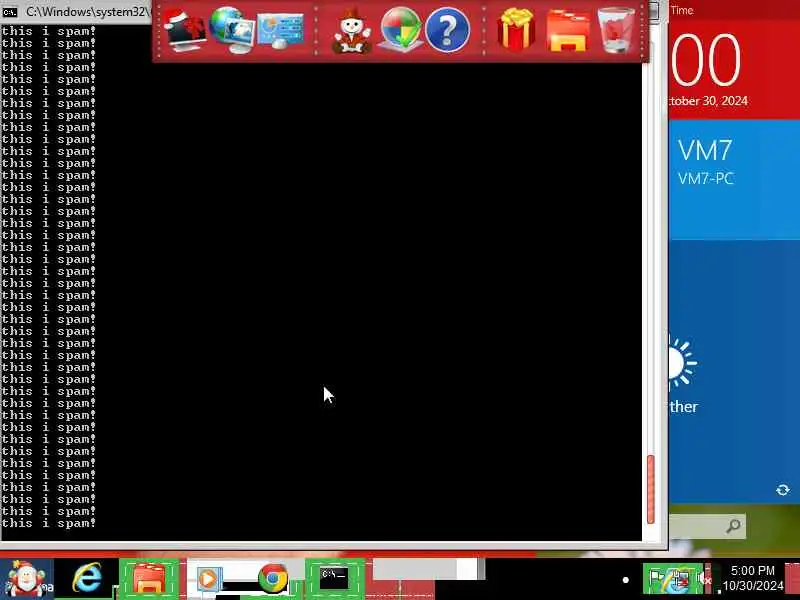Open the Action Center flag in the tray
Image resolution: width=800 pixels, height=600 pixels.
point(656,579)
